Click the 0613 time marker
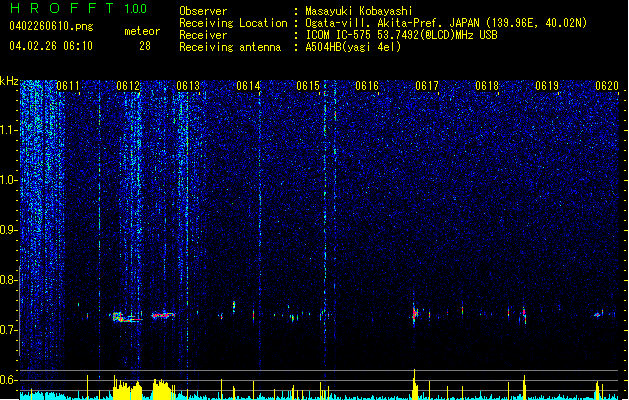 [x=188, y=86]
